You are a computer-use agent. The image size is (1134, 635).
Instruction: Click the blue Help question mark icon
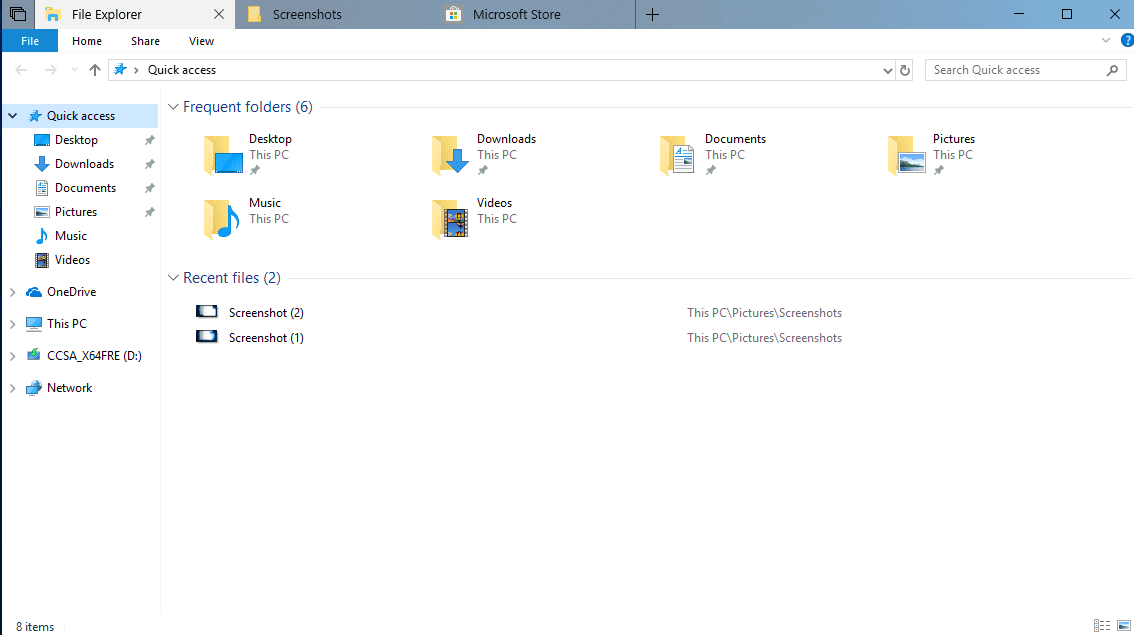tap(1127, 40)
